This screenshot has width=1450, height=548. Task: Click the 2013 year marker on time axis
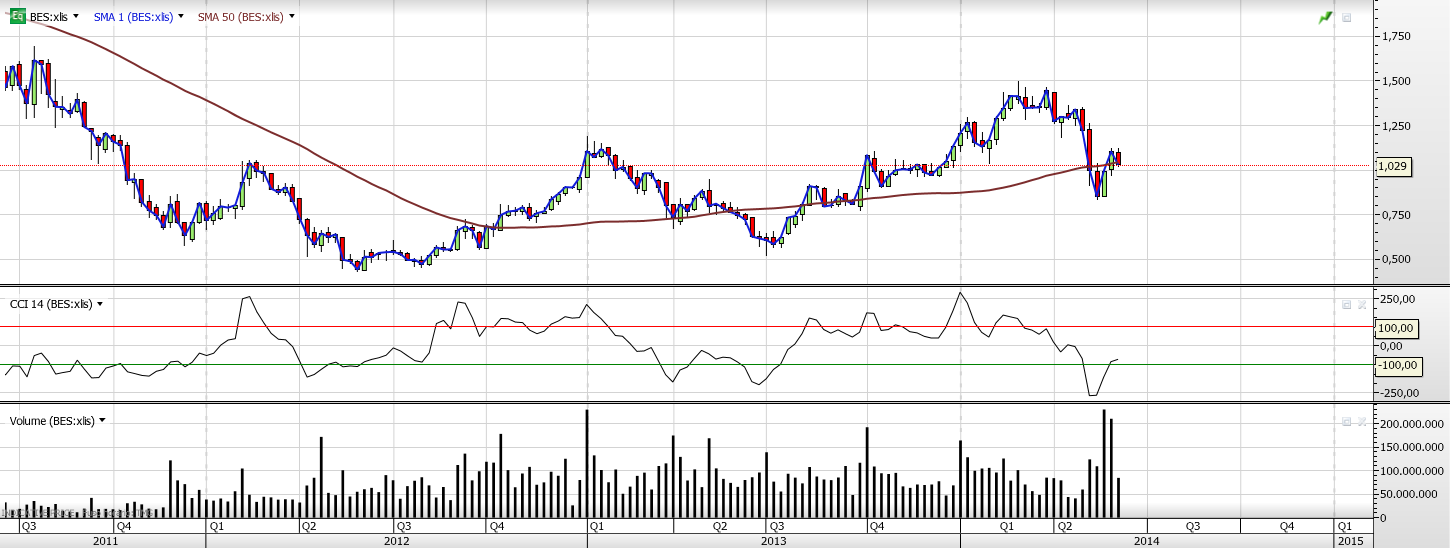[773, 541]
